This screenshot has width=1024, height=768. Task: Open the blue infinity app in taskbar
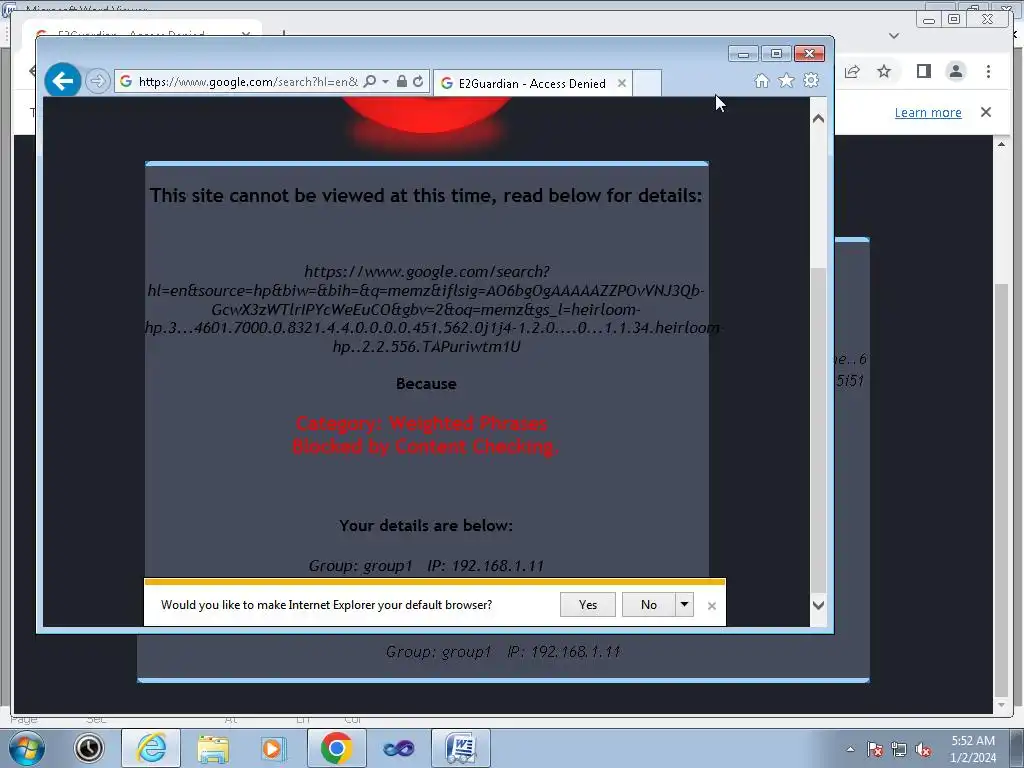coord(398,748)
